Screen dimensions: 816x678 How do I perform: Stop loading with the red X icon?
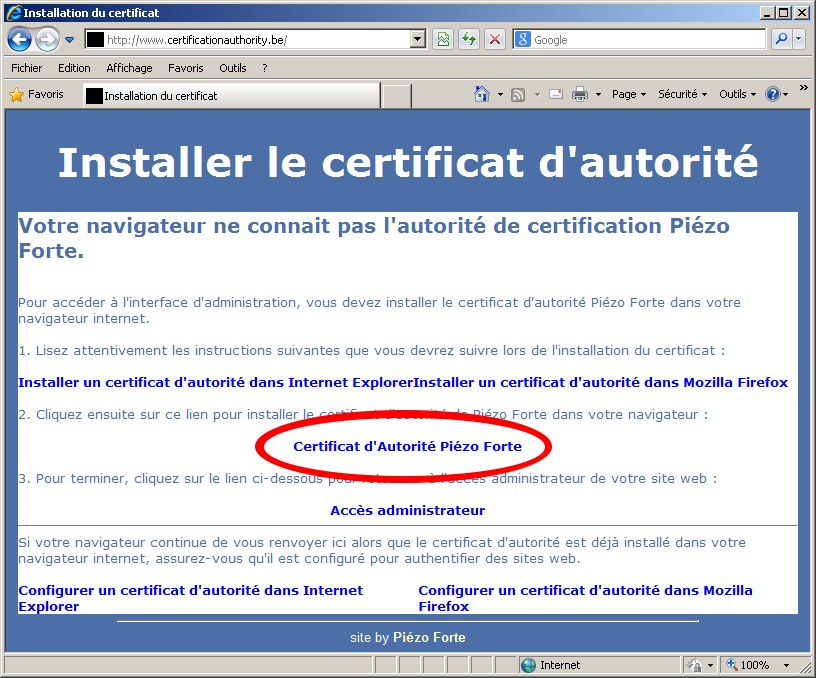tap(495, 40)
